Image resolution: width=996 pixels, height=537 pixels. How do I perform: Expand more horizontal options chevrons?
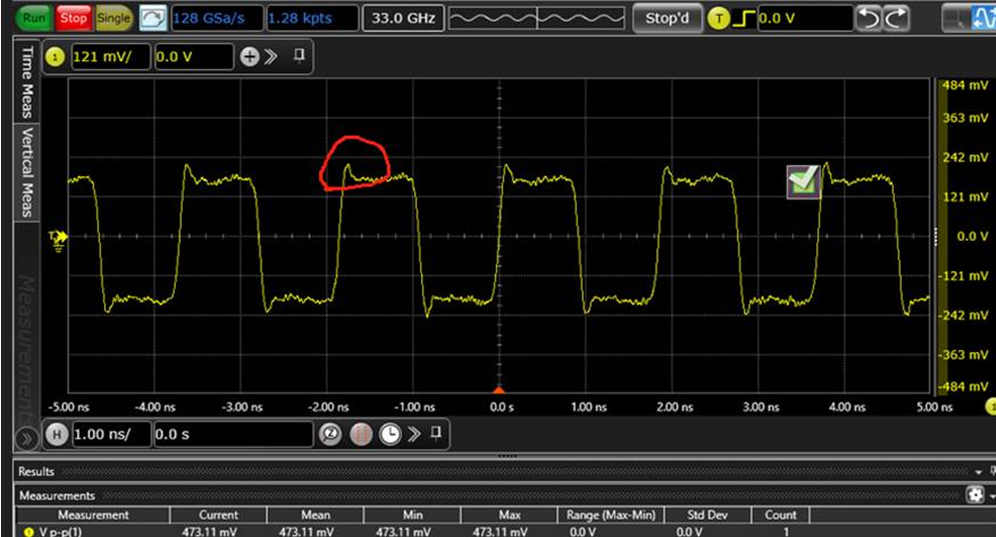coord(414,435)
